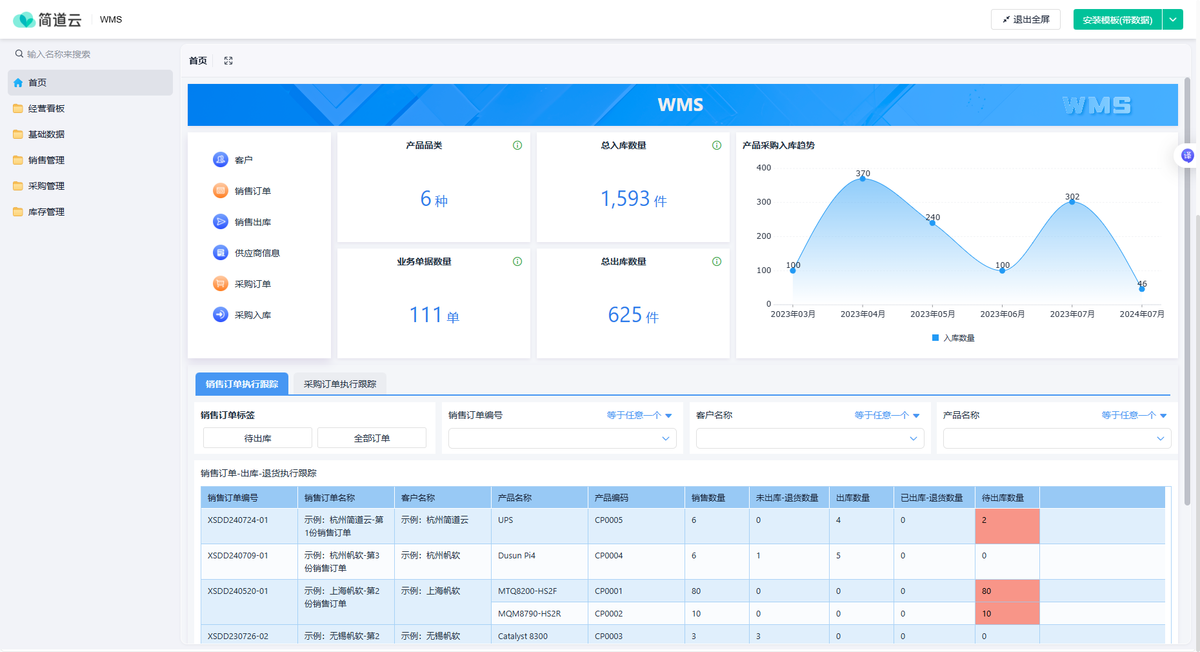1200x652 pixels.
Task: Click the 销售出库 shortcut icon
Action: [220, 222]
